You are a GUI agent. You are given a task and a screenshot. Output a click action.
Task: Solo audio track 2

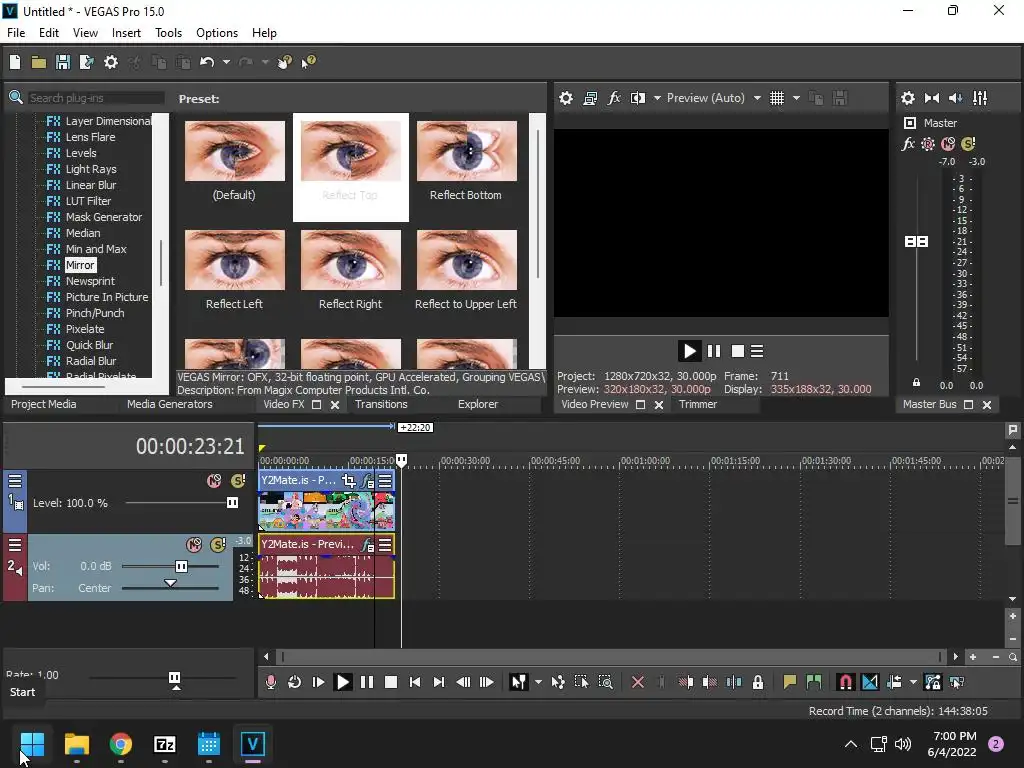pyautogui.click(x=218, y=545)
